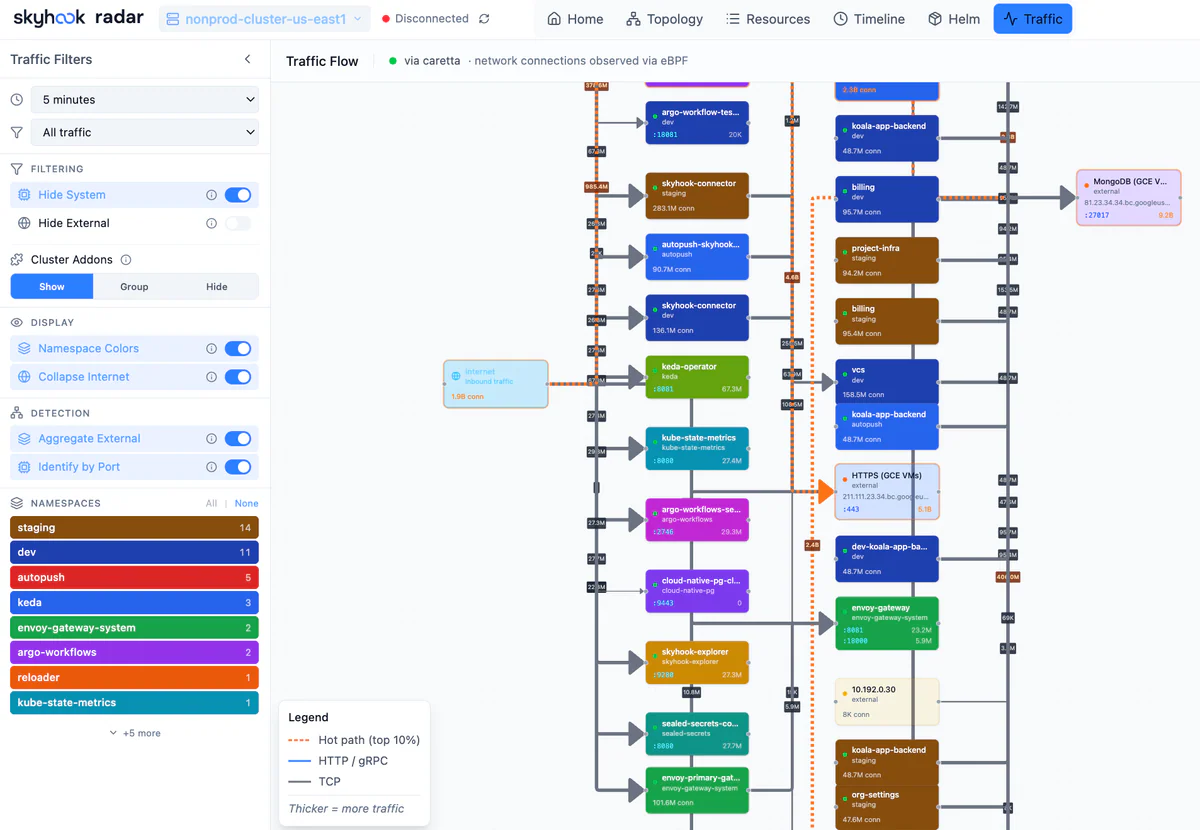
Task: Open the Helm tab
Action: (x=954, y=19)
